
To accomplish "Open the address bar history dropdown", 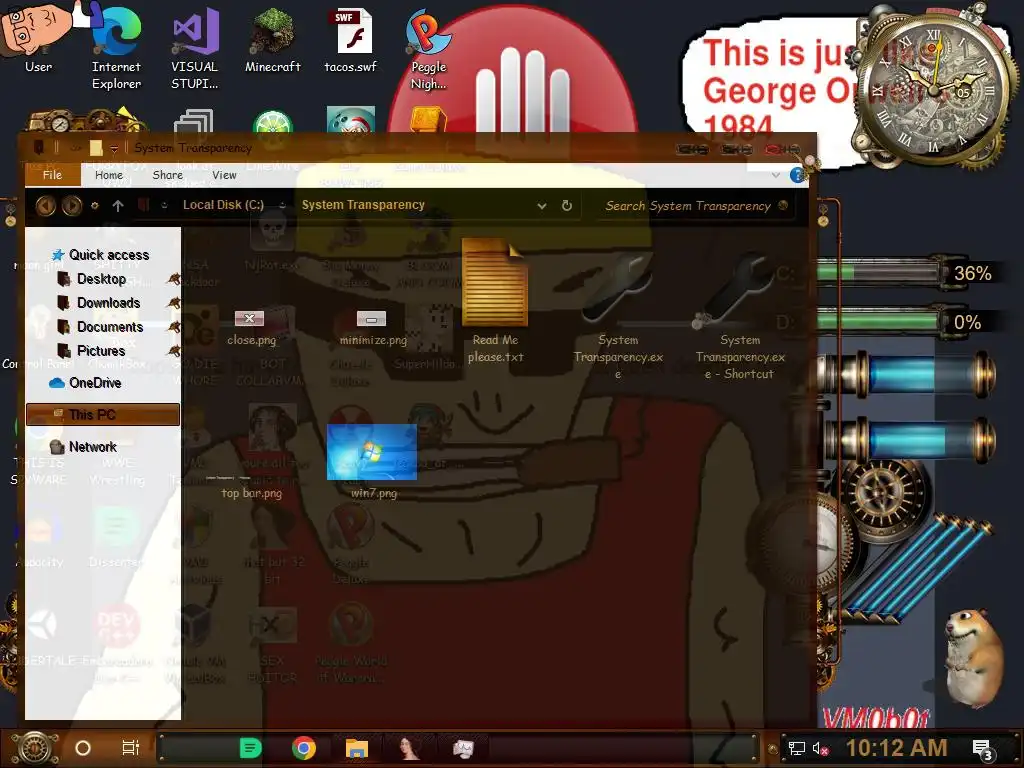I will [541, 206].
